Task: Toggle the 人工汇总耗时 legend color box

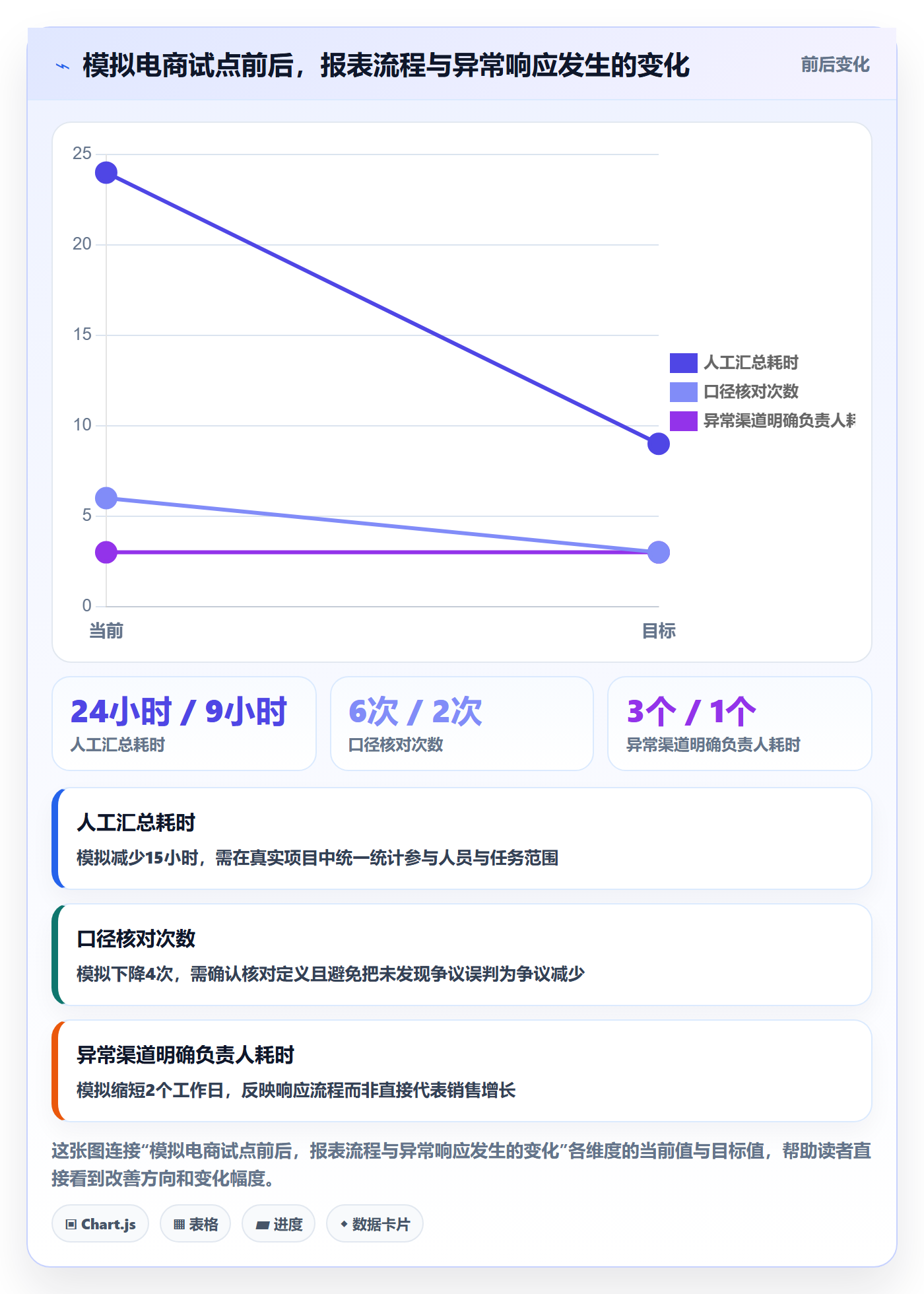Action: pyautogui.click(x=683, y=362)
